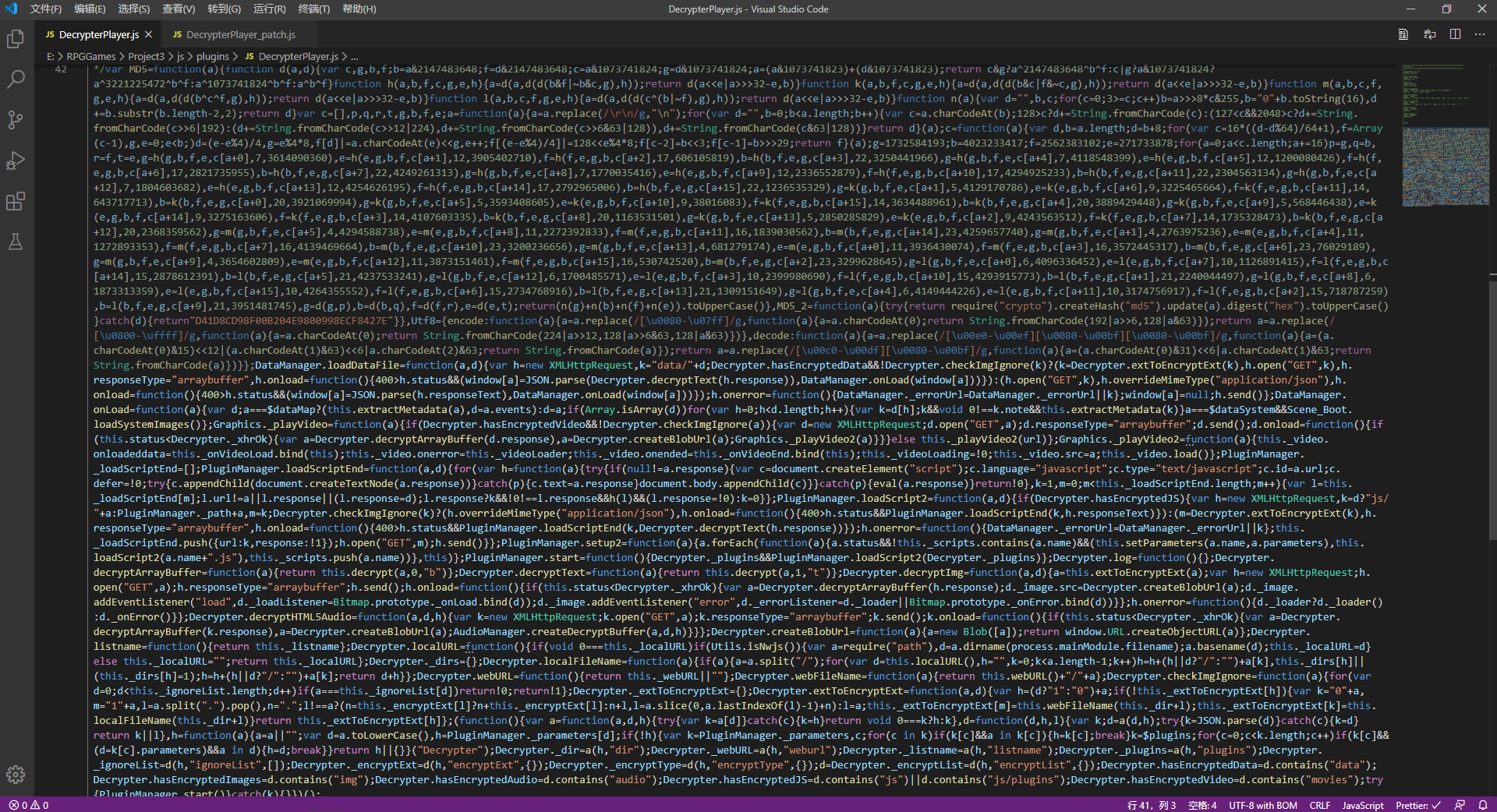
Task: Open the Explorer view in activity bar
Action: click(16, 39)
